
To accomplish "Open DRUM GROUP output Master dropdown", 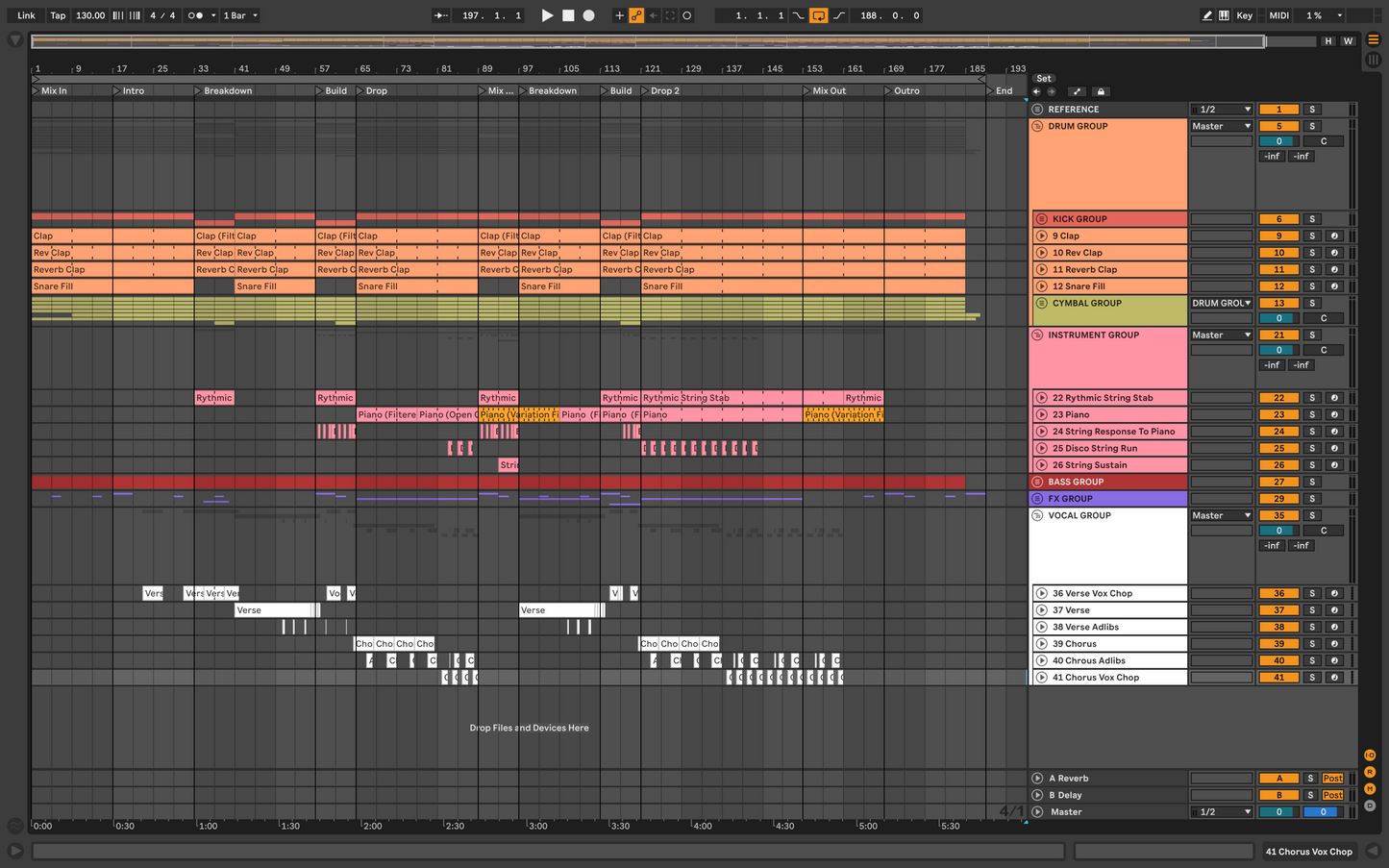I will pyautogui.click(x=1221, y=127).
